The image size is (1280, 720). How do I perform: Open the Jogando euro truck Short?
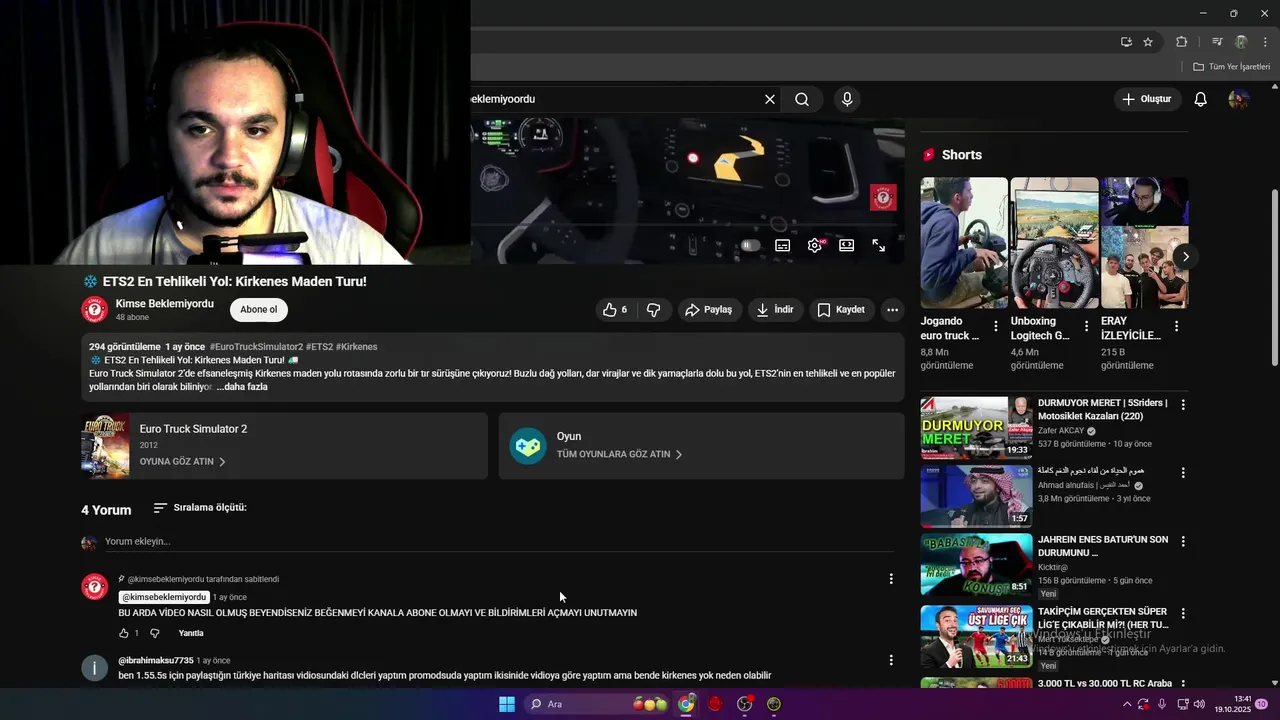click(x=964, y=243)
